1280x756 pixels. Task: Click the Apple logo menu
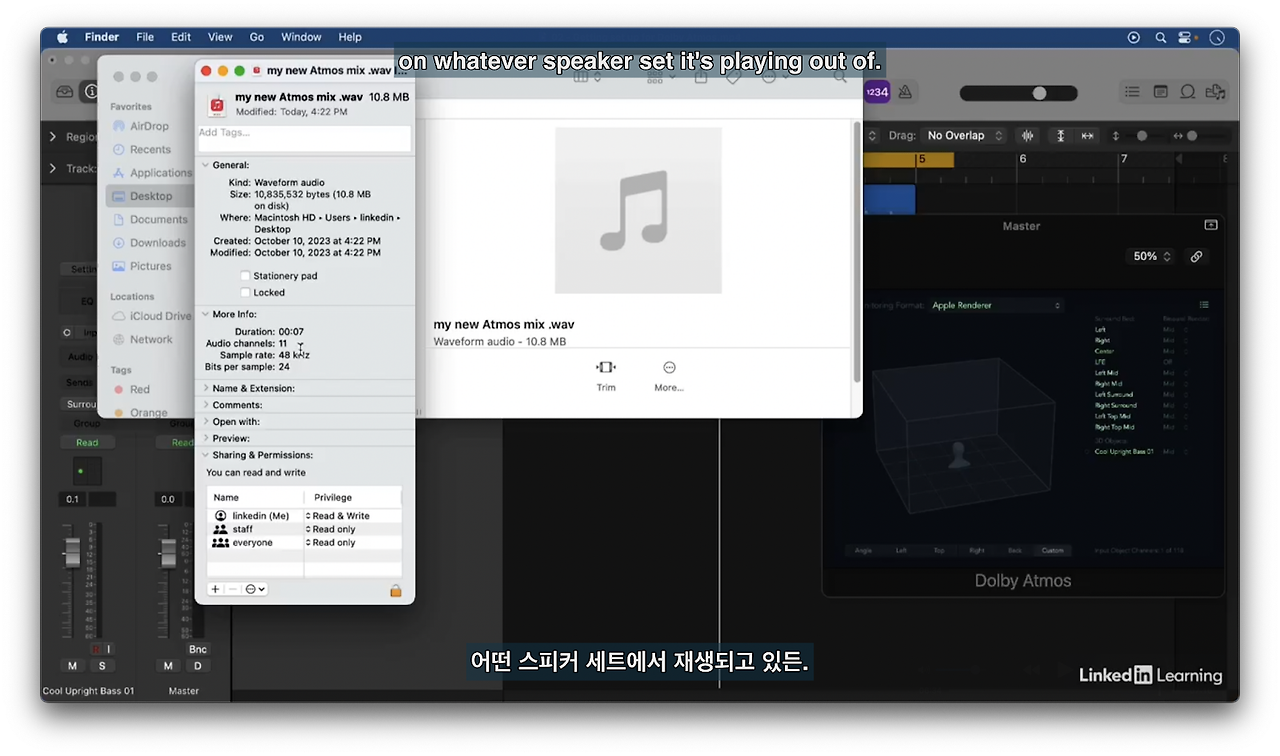click(62, 37)
